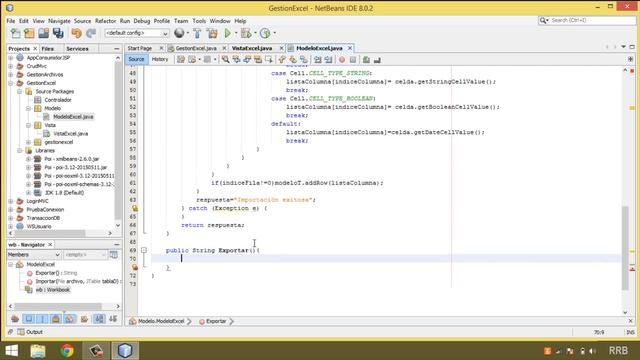
Task: Toggle Show Static Members filter in Navigator
Action: point(42,319)
